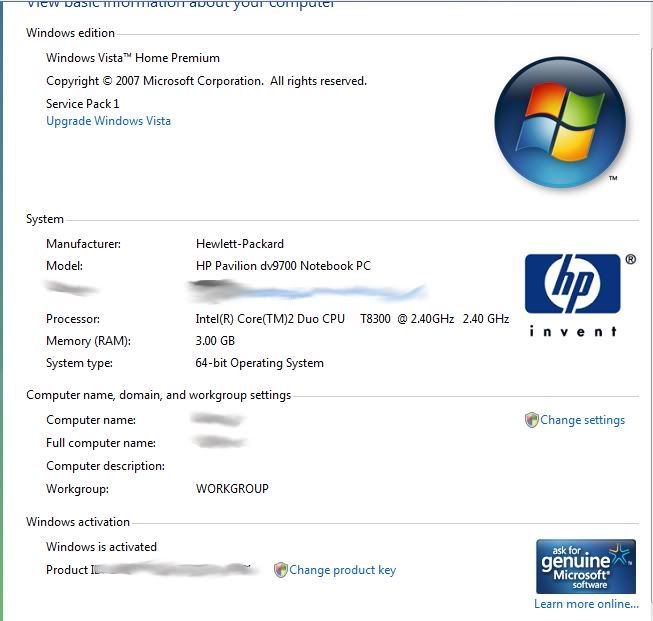Open Change settings for computer name
653x621 pixels.
click(582, 420)
